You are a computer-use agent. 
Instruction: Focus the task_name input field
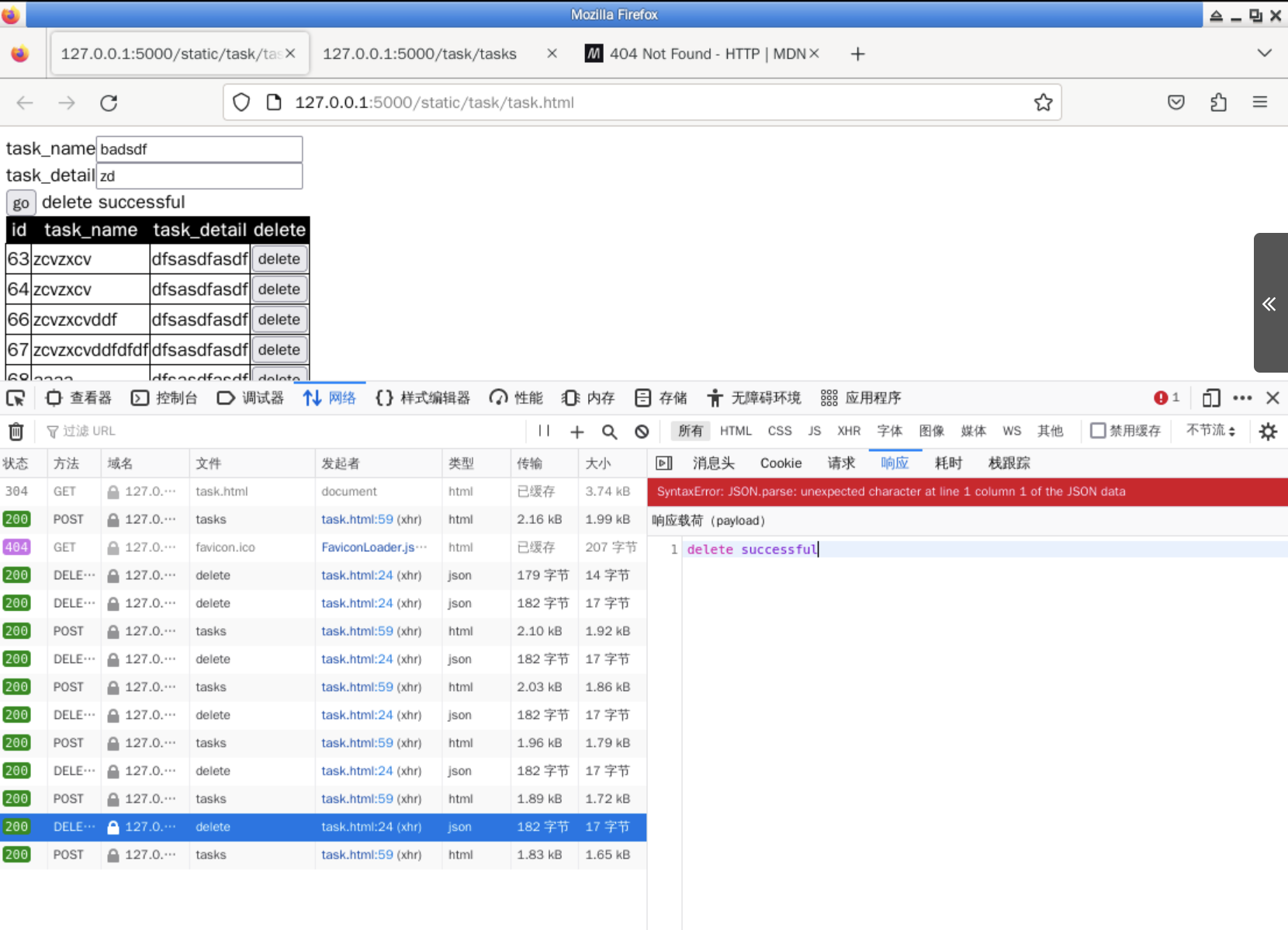click(x=199, y=149)
